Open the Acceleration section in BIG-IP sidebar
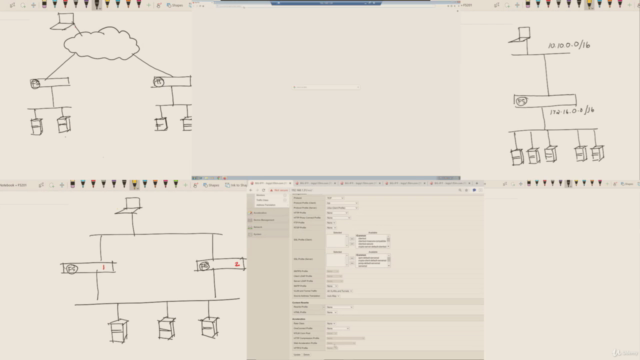The width and height of the screenshot is (640, 360). pyautogui.click(x=268, y=213)
